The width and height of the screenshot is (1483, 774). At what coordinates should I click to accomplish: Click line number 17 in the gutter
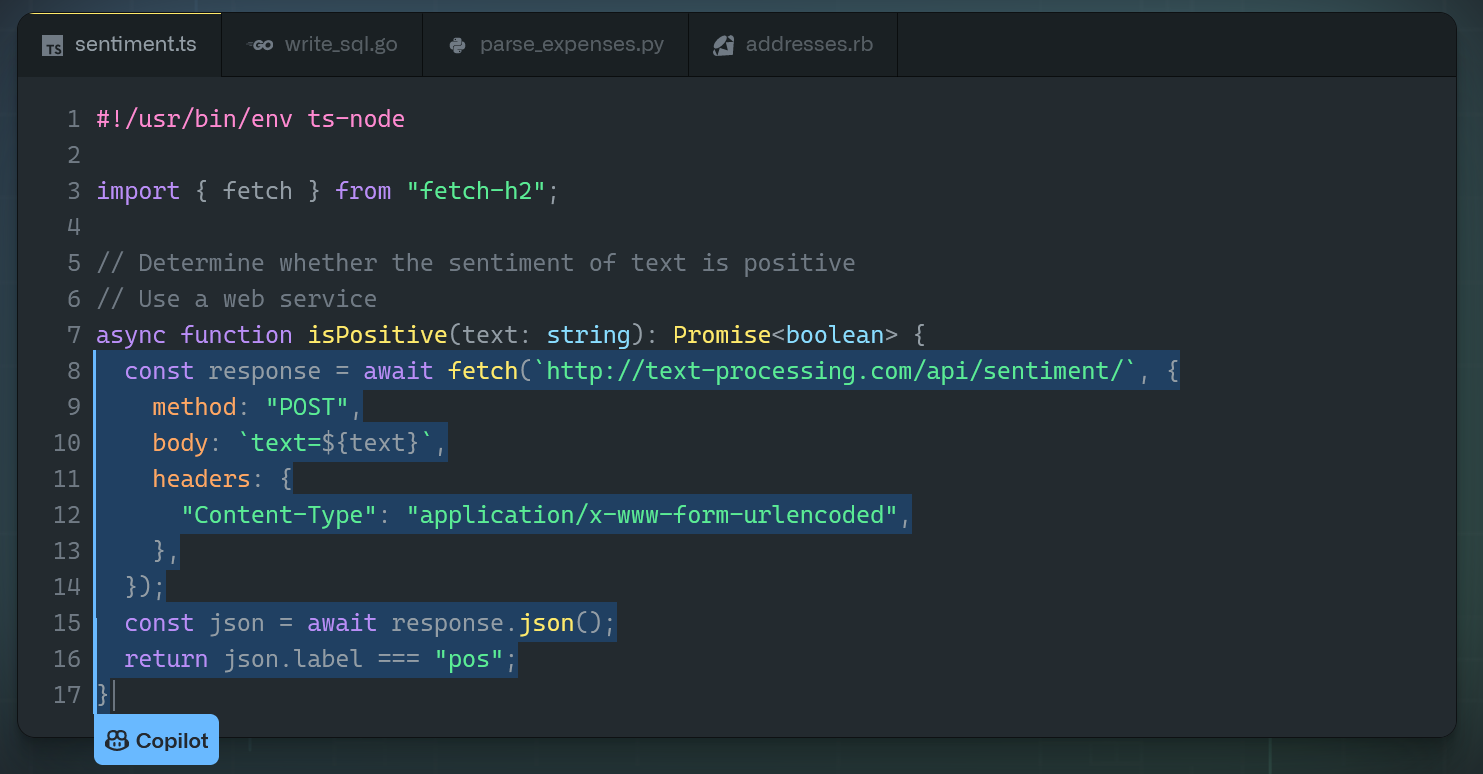[x=67, y=694]
